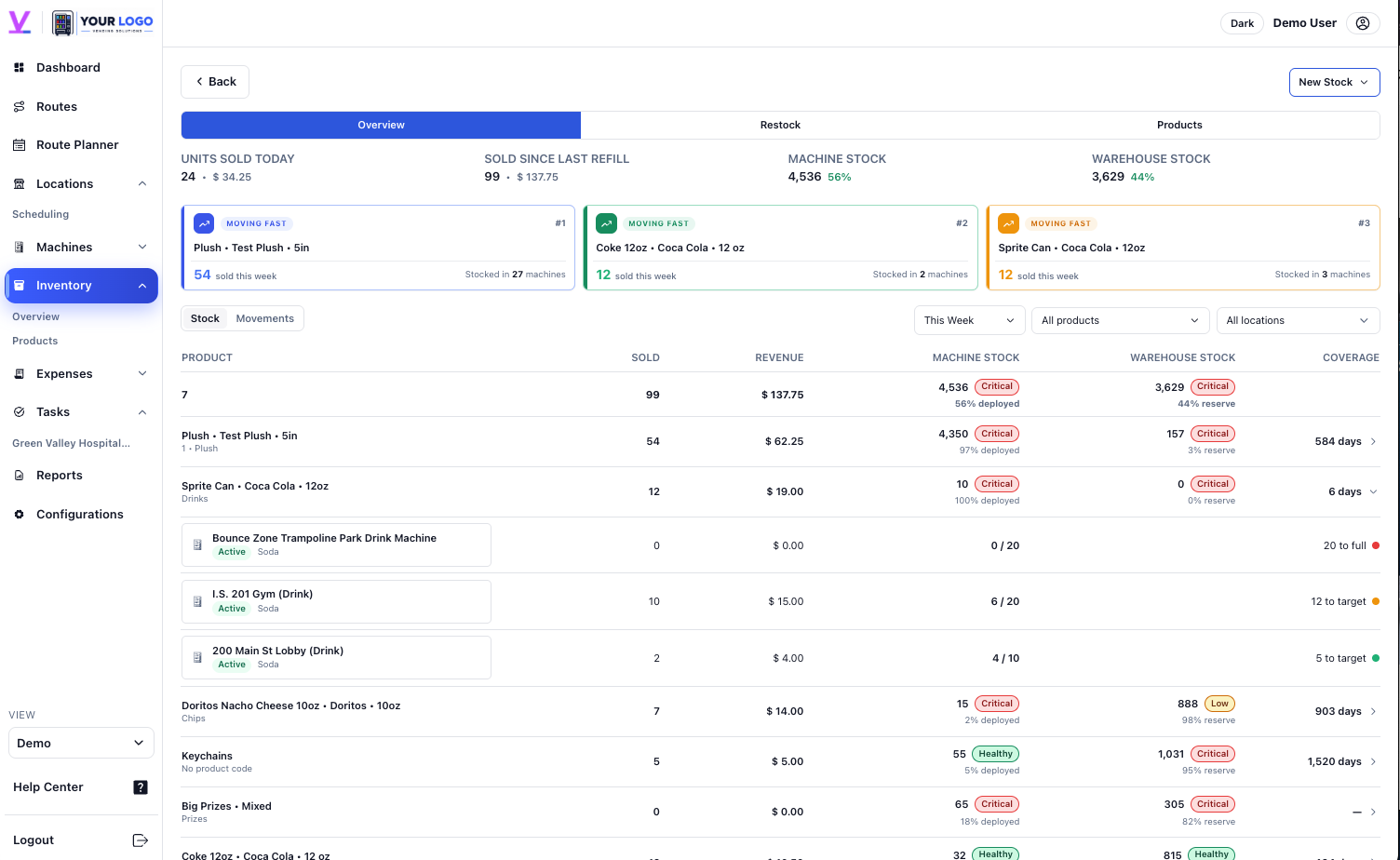
Task: Click the Tasks checkmark icon
Action: 19,412
